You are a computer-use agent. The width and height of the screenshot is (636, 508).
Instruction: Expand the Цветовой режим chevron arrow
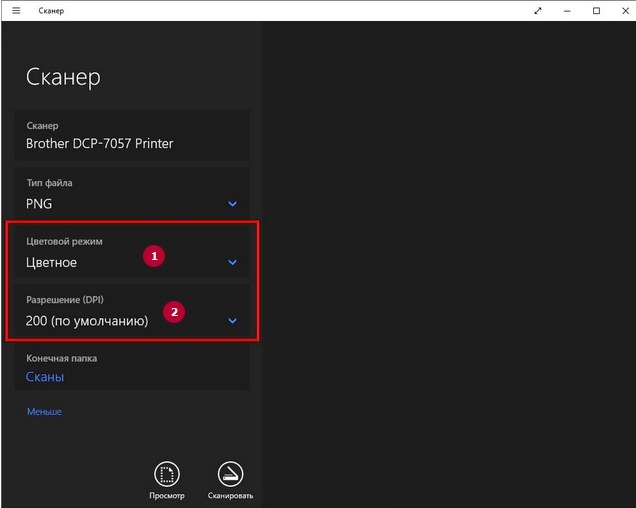[233, 263]
